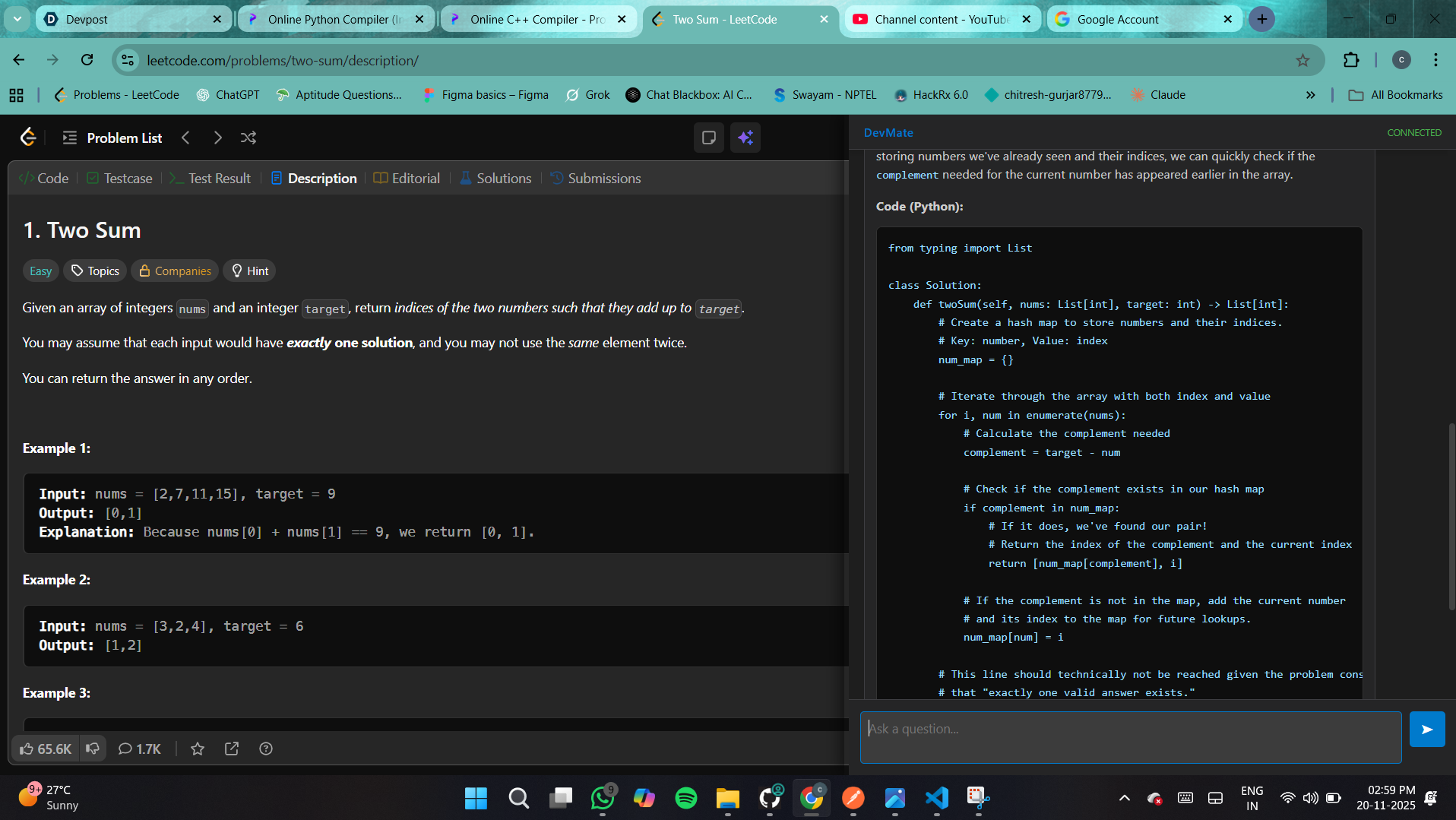Send the question with arrow button

coord(1427,730)
